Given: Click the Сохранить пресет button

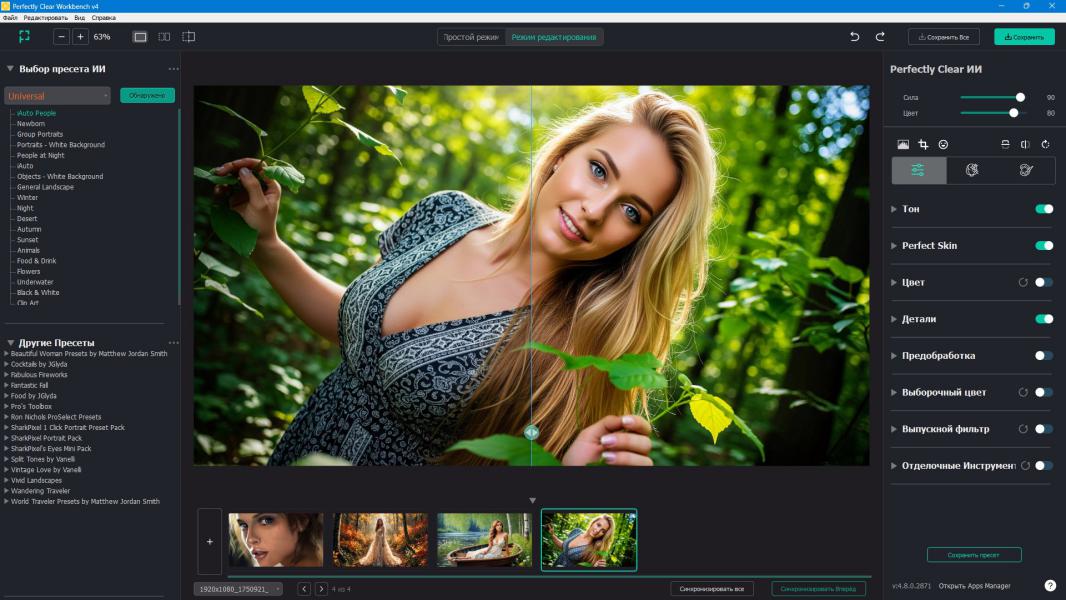Looking at the screenshot, I should 974,555.
